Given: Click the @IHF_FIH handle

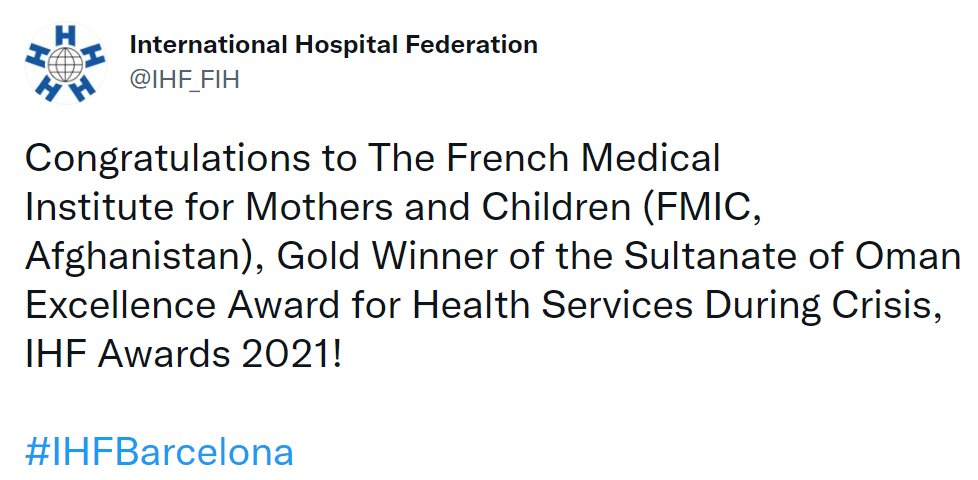Looking at the screenshot, I should (185, 79).
